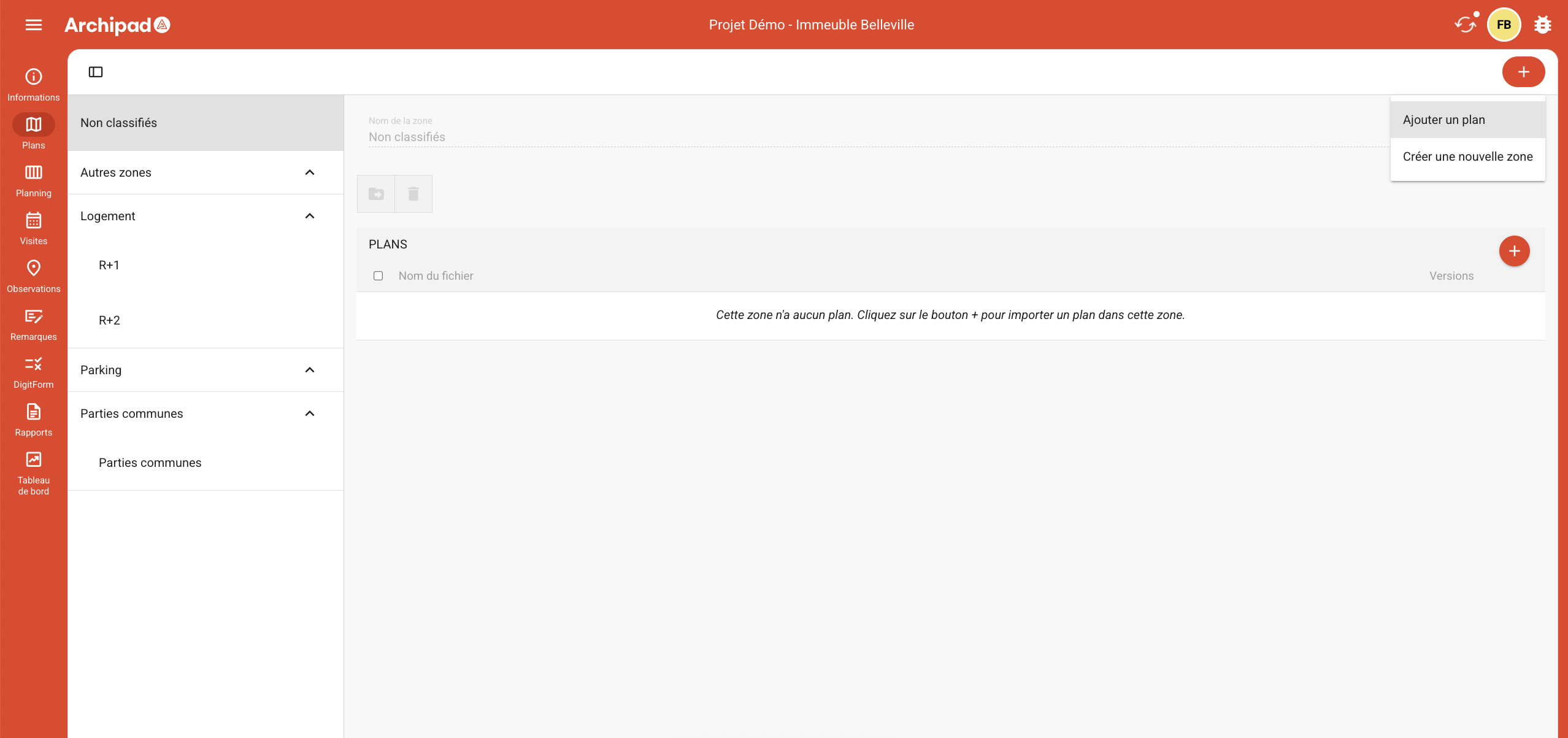Open the FB user avatar
Viewport: 1568px width, 738px height.
(1503, 25)
